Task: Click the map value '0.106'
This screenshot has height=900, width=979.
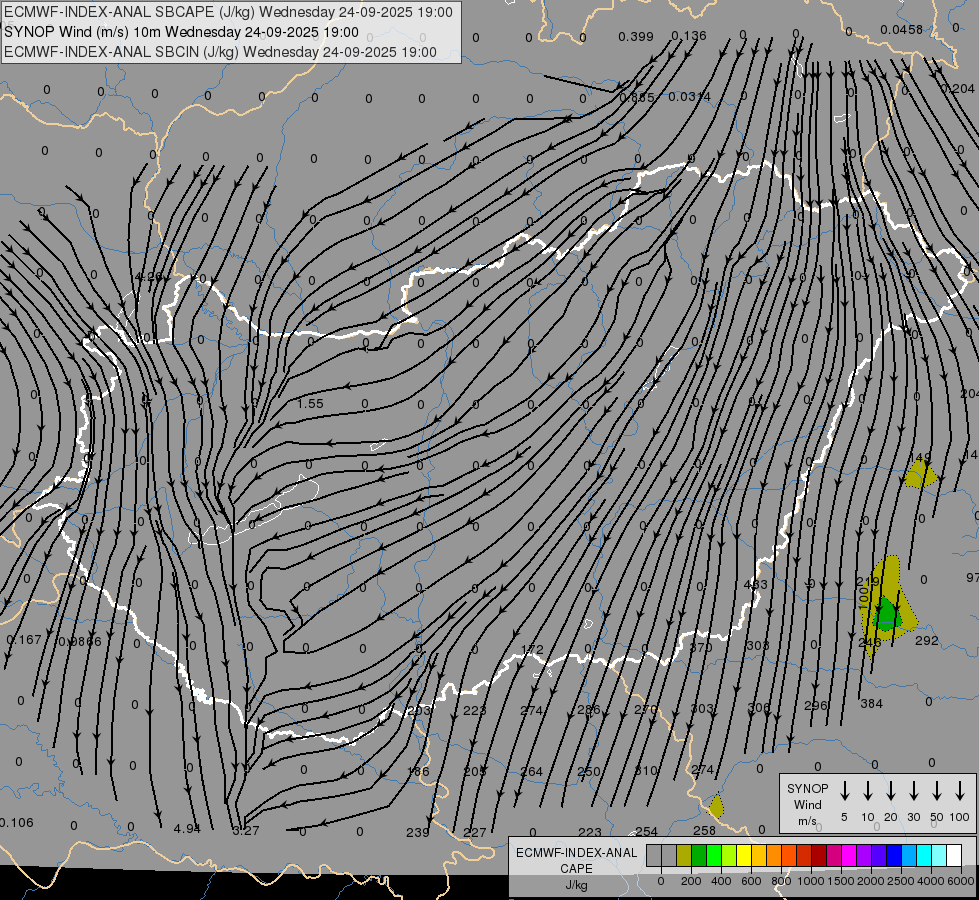Action: [17, 823]
